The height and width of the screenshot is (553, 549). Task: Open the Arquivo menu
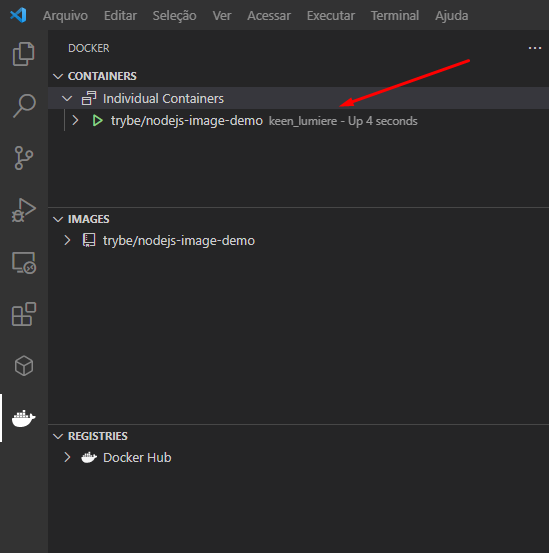coord(65,16)
